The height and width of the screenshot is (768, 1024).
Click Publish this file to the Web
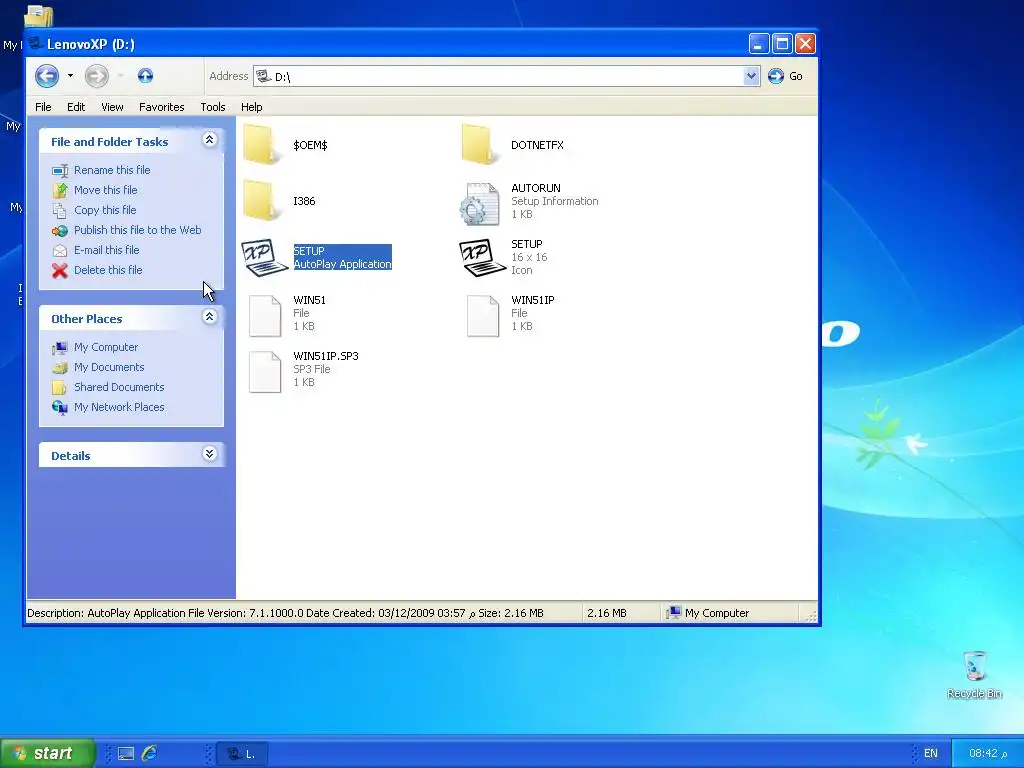pos(138,230)
